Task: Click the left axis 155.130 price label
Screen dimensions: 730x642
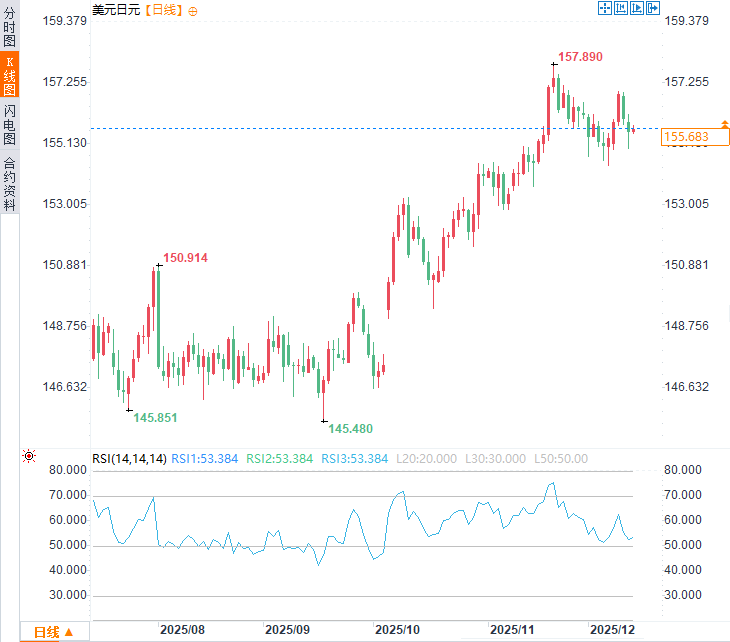Action: pos(65,143)
